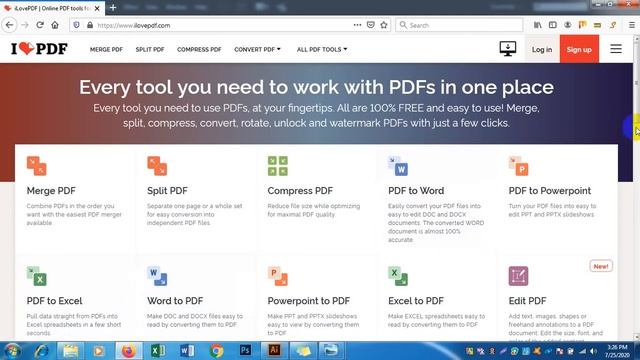
Task: Open Photoshop from the taskbar
Action: point(245,351)
